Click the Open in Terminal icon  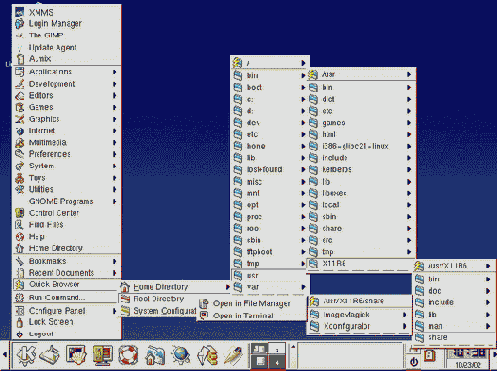pyautogui.click(x=204, y=315)
